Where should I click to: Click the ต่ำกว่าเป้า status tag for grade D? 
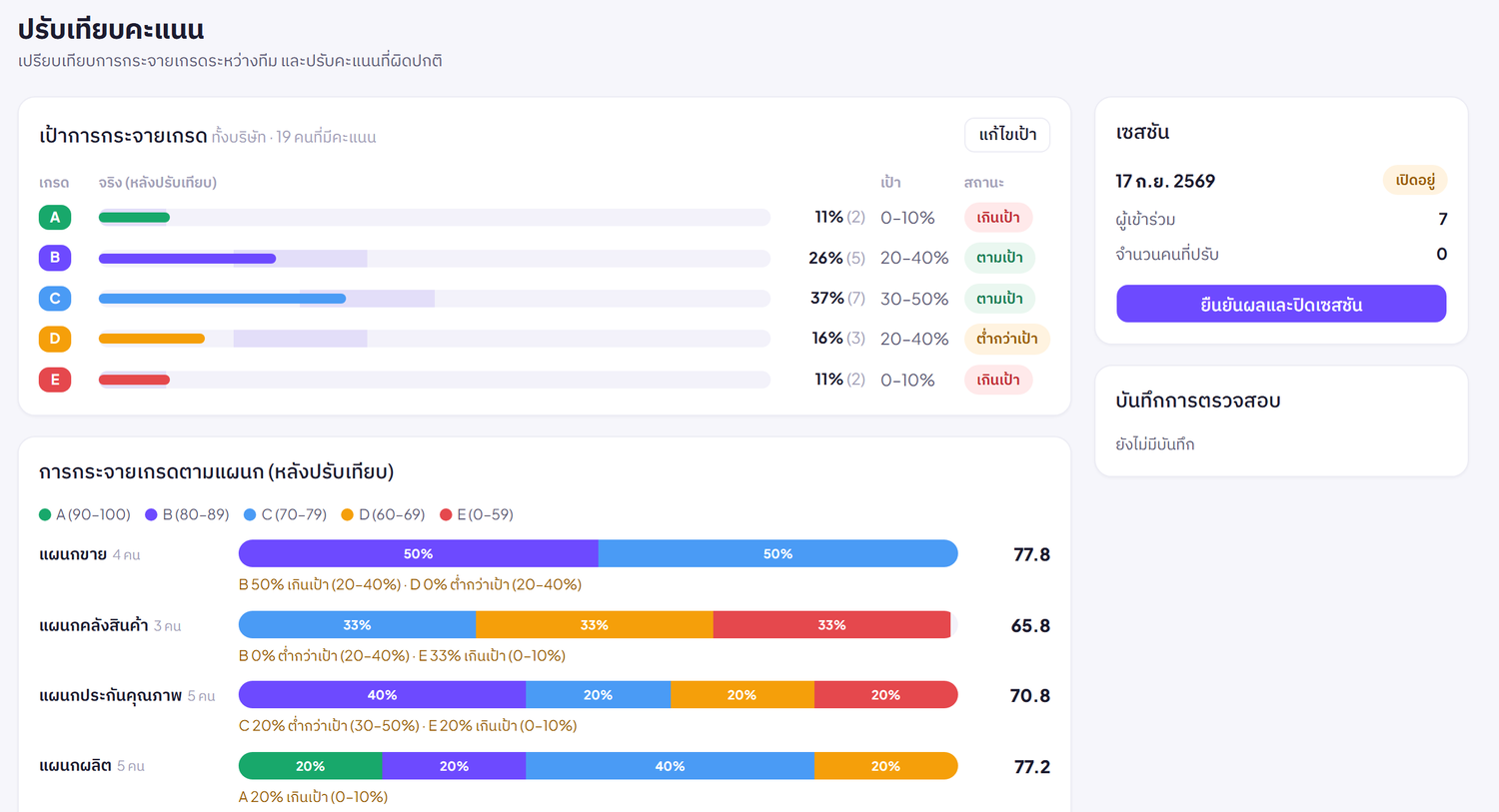point(1006,339)
